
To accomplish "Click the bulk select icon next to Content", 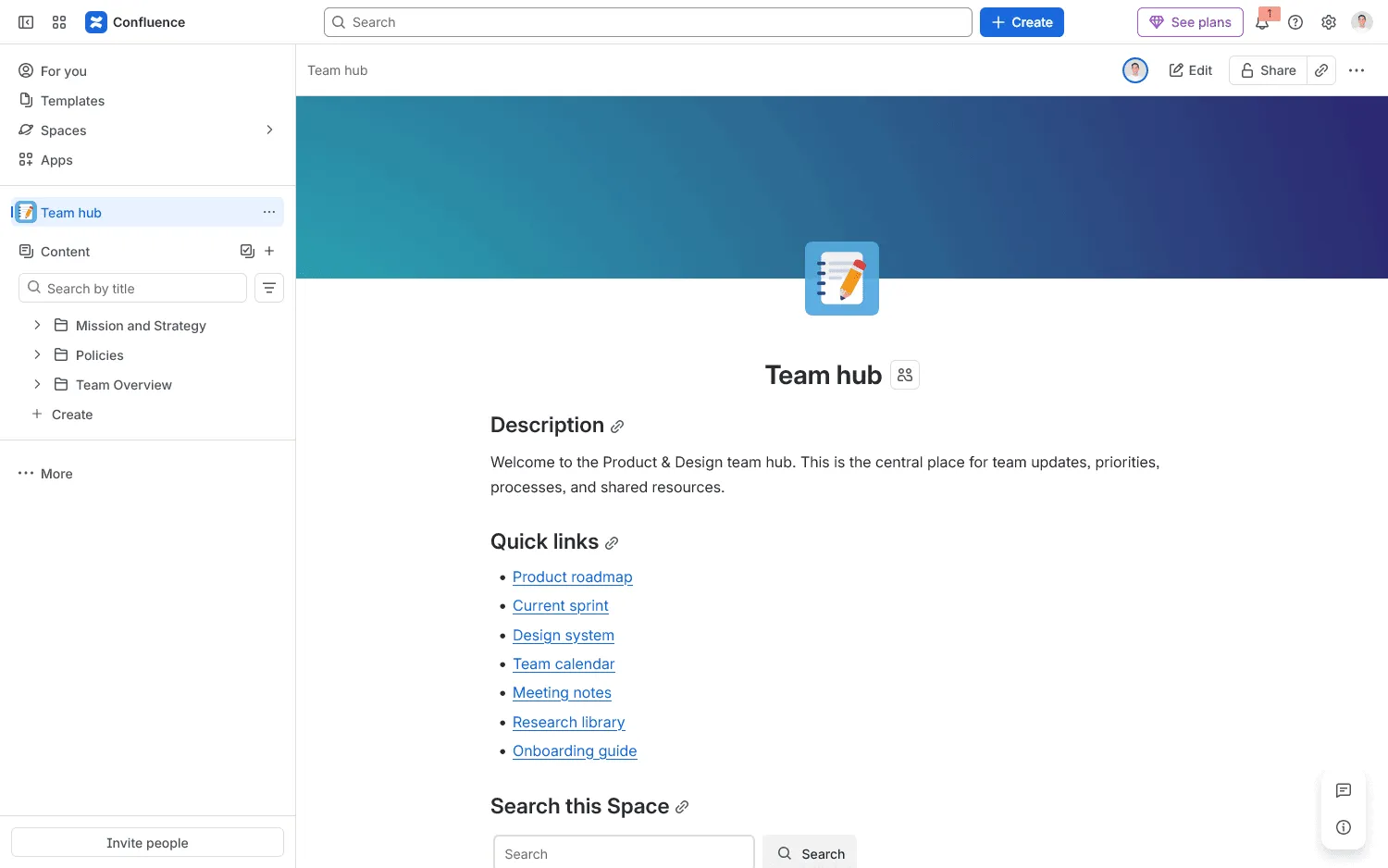I will (247, 251).
